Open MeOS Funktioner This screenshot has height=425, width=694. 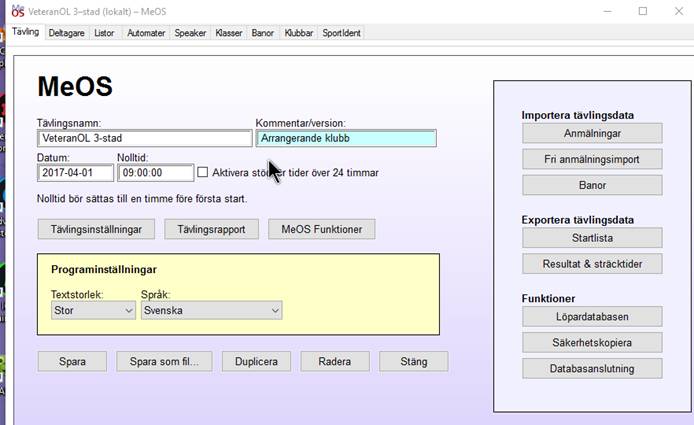point(322,229)
